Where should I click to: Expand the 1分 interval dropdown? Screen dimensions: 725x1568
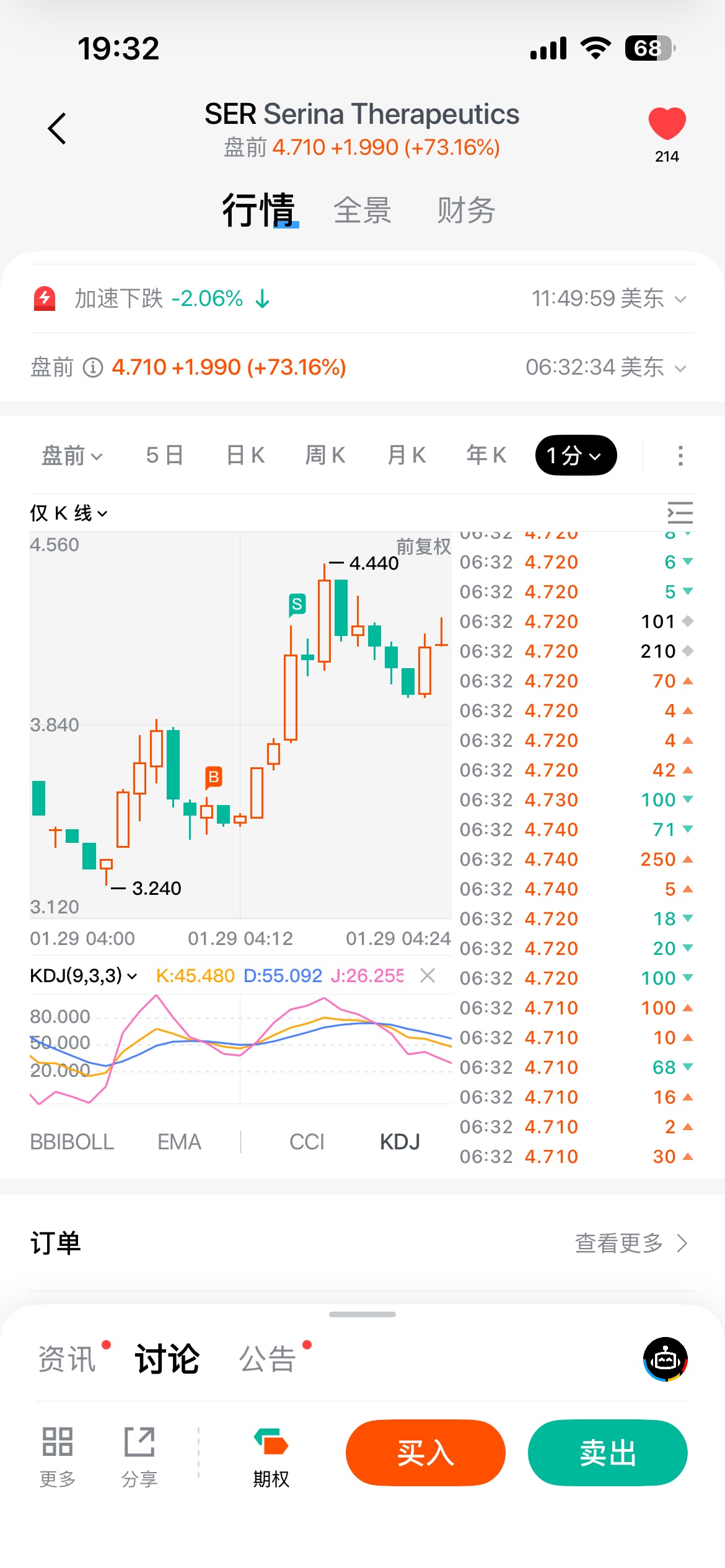(x=576, y=456)
